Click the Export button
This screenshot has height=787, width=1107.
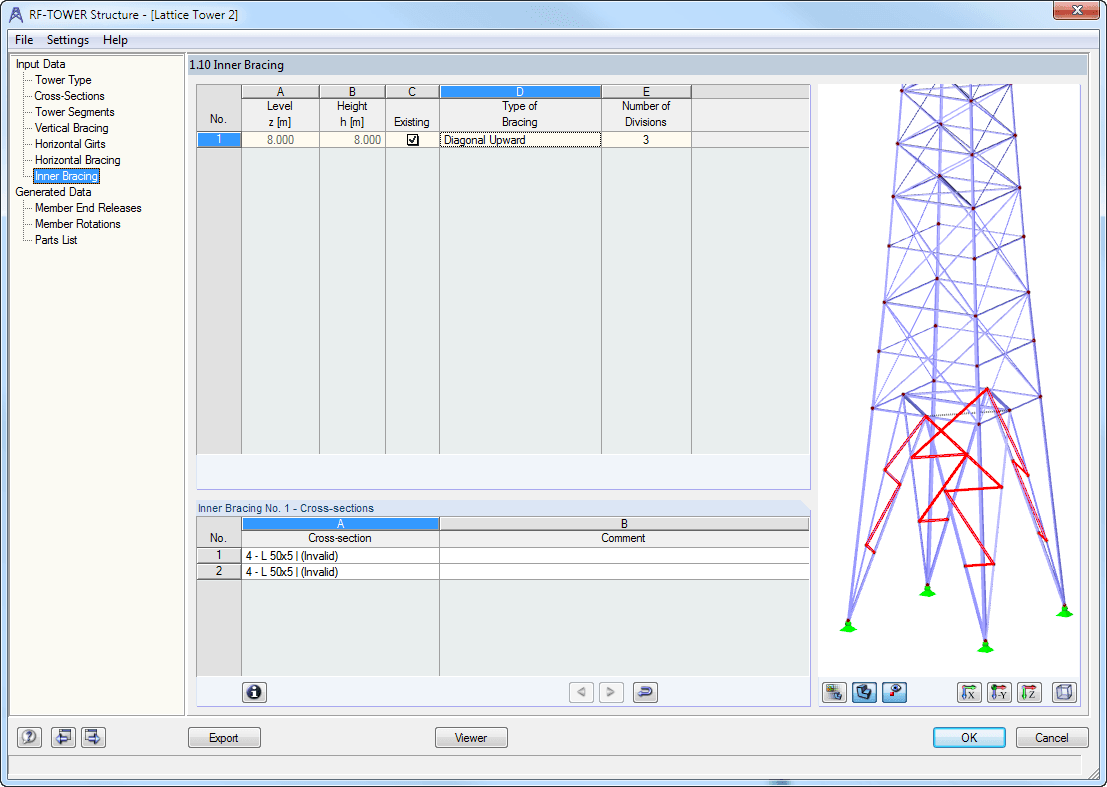224,738
